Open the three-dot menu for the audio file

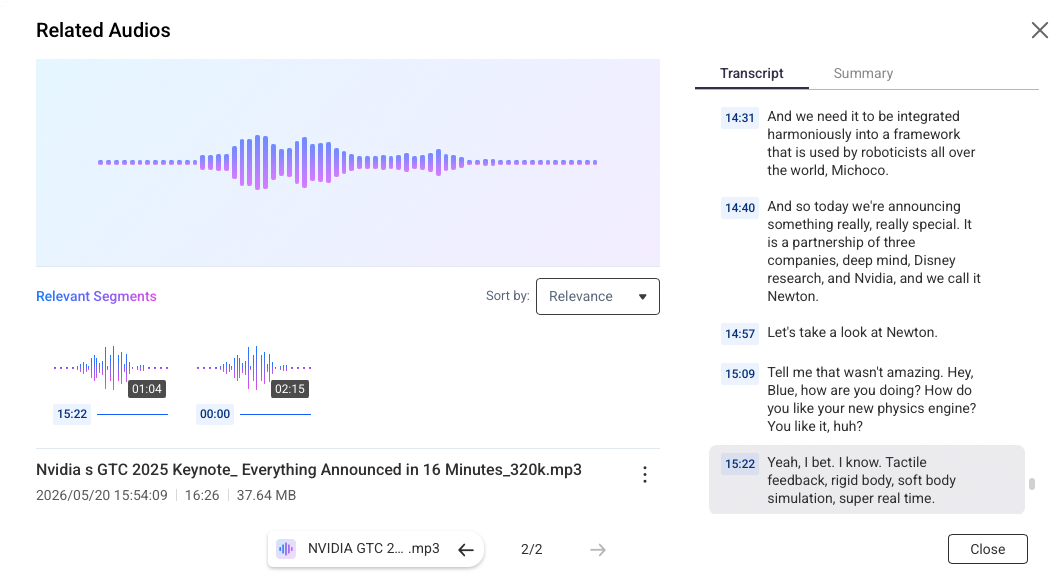645,475
